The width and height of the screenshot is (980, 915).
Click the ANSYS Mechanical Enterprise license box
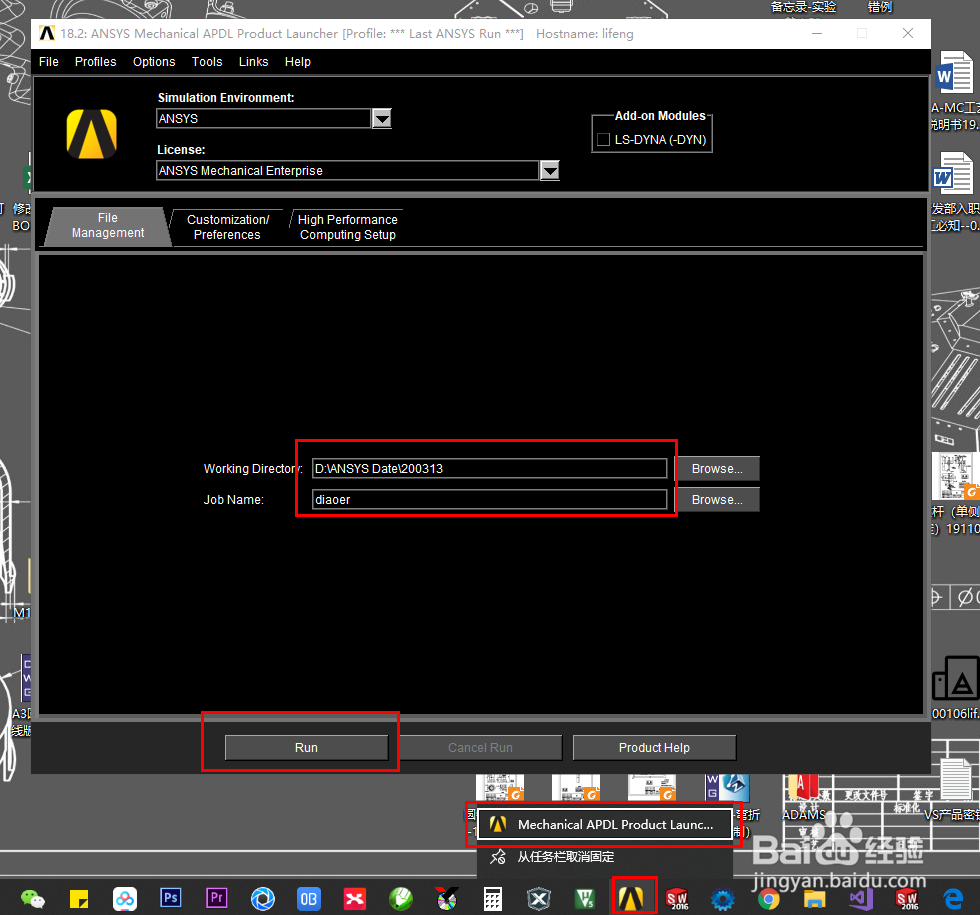point(348,171)
